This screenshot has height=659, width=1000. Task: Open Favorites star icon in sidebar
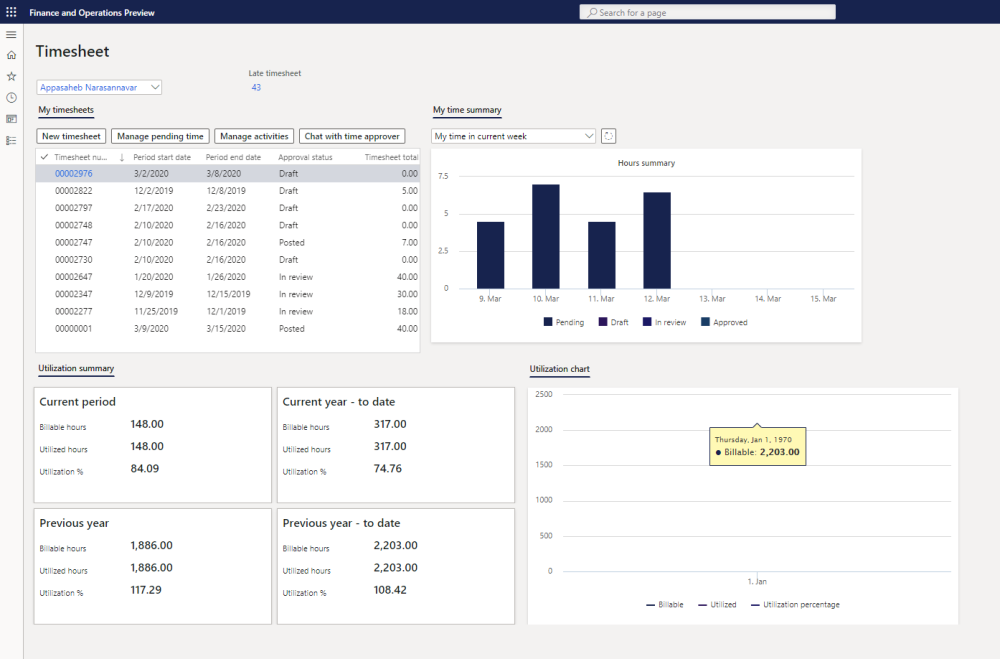[x=11, y=76]
